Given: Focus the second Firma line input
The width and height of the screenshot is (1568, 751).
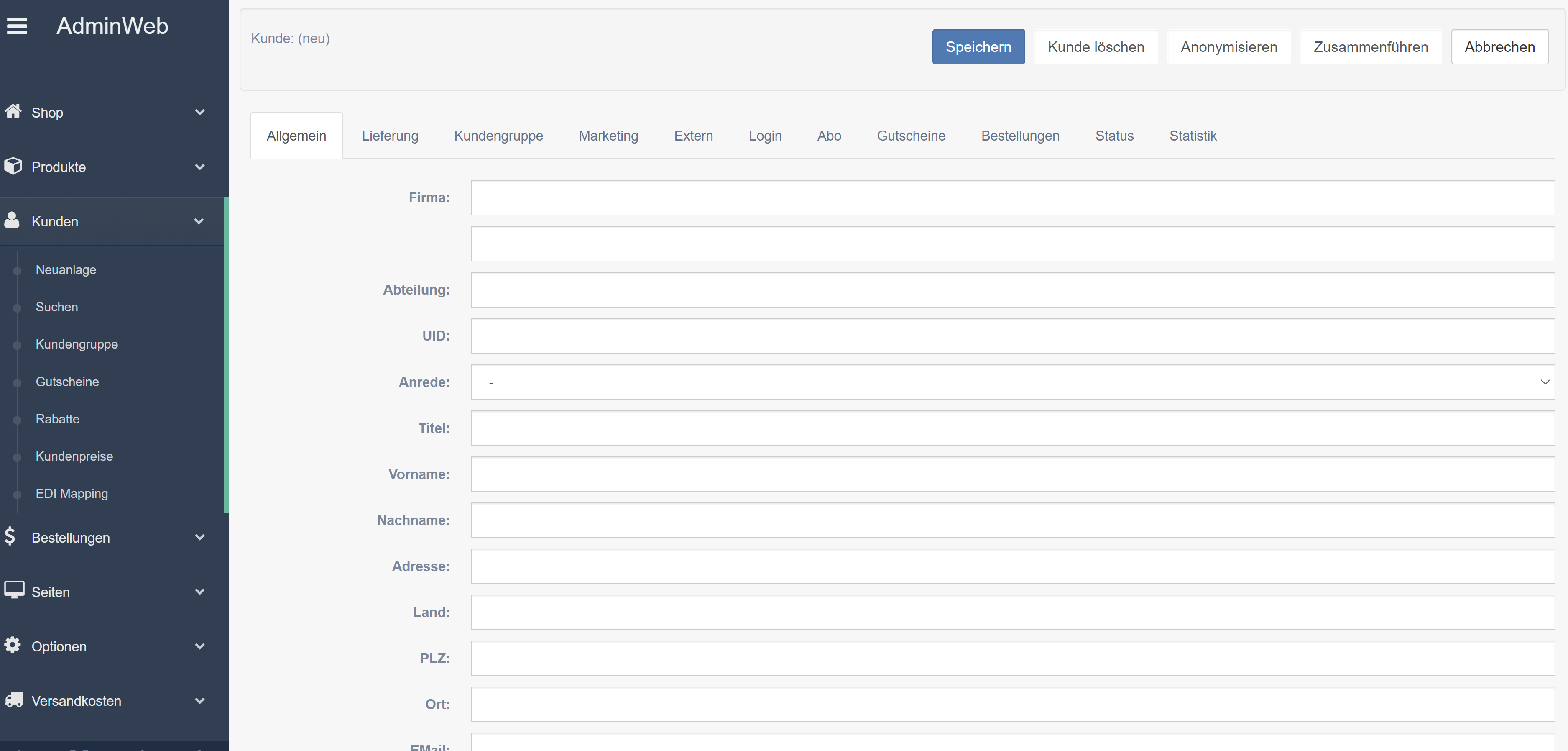Looking at the screenshot, I should tap(1013, 243).
